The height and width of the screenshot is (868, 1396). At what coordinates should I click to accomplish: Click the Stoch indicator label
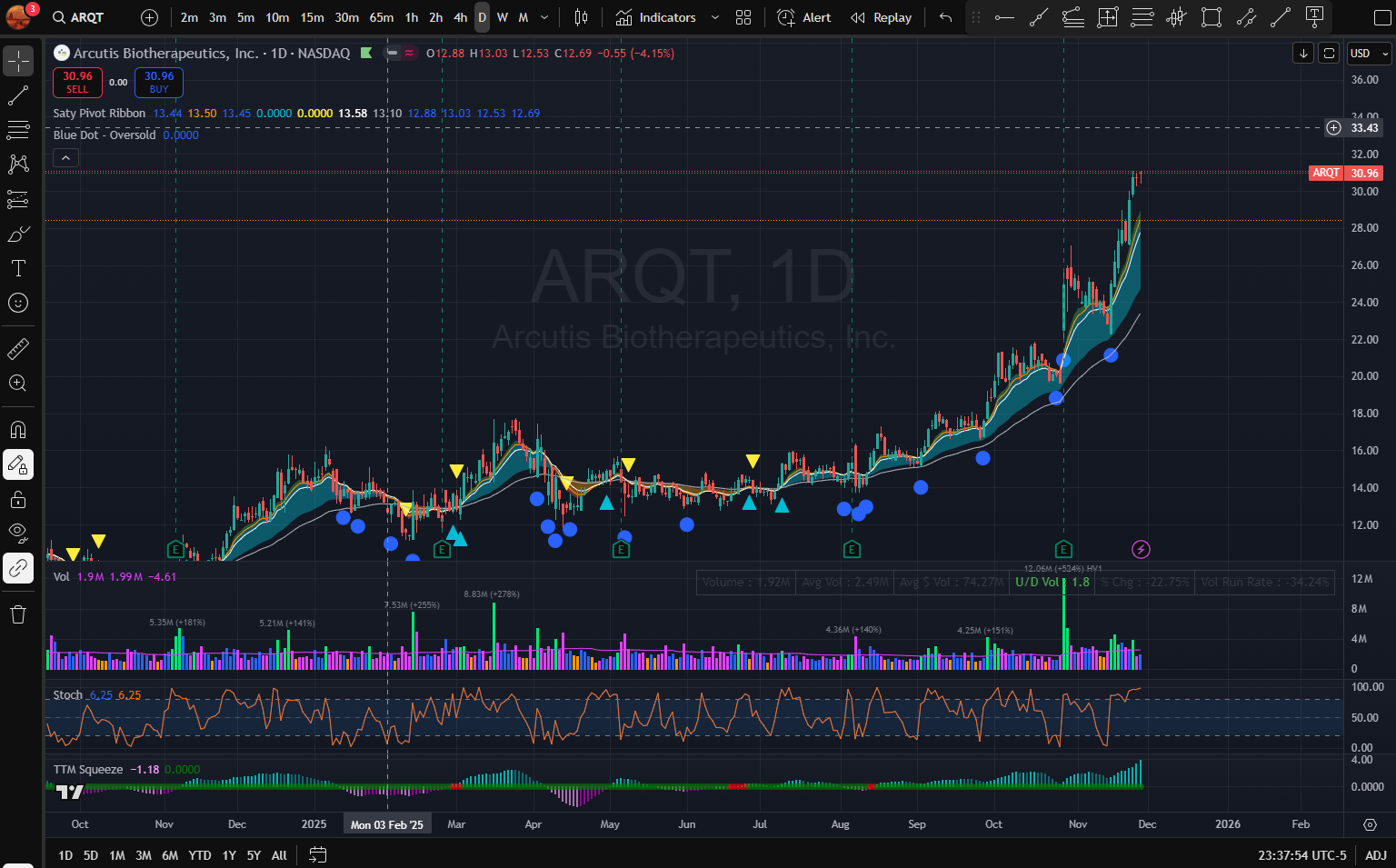pyautogui.click(x=68, y=695)
